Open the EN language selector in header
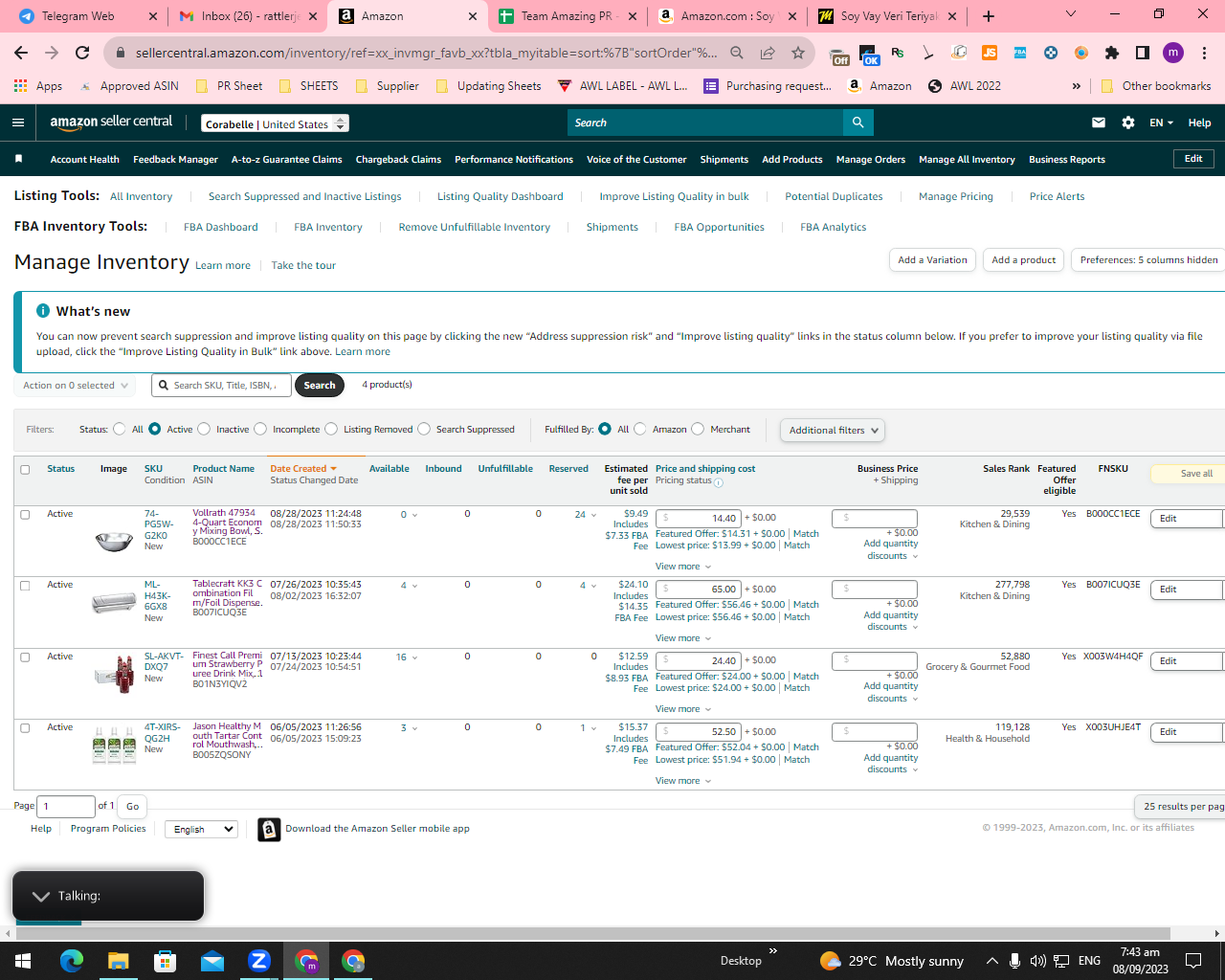The height and width of the screenshot is (980, 1225). (1161, 122)
